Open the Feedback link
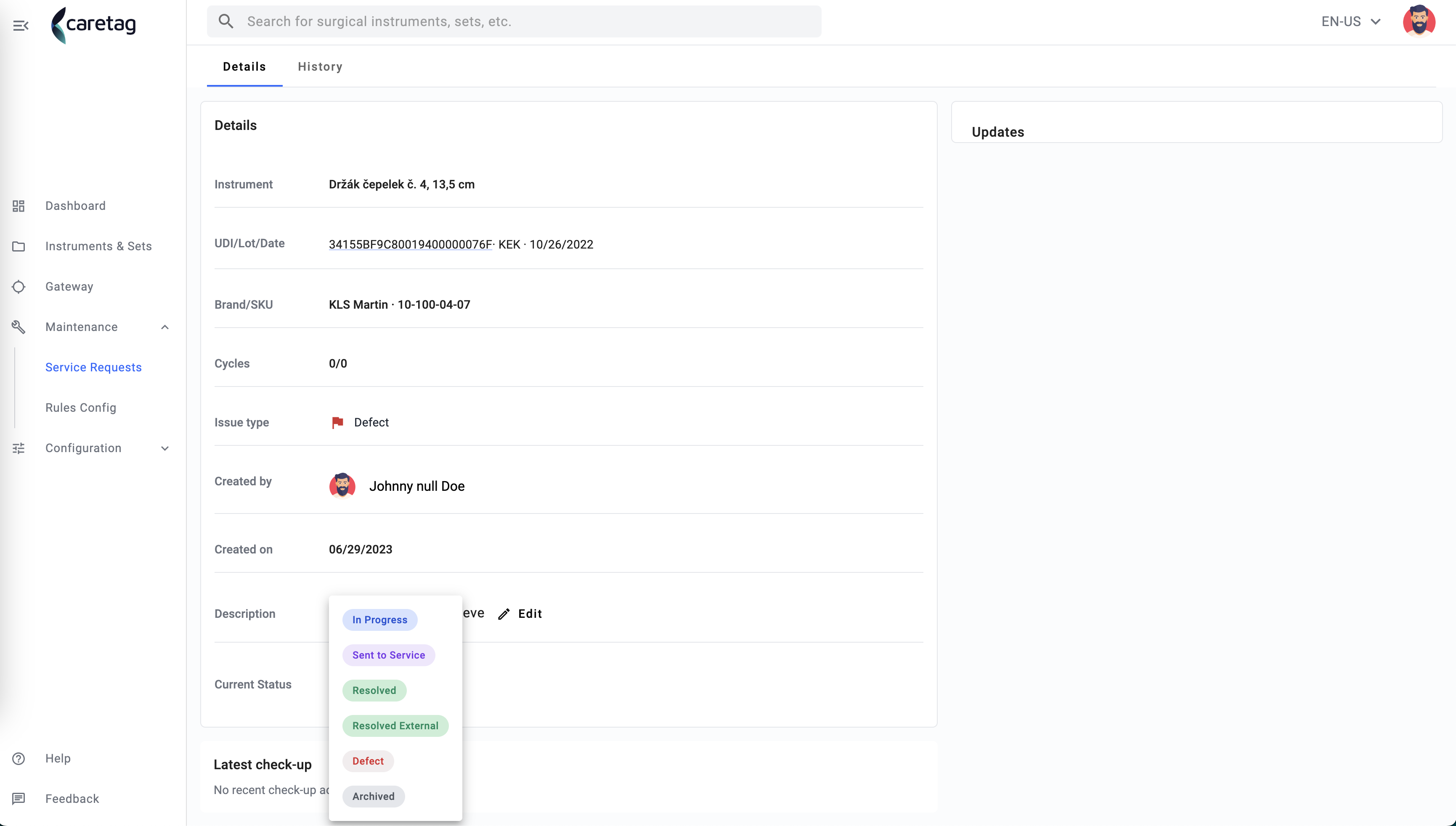This screenshot has width=1456, height=826. pyautogui.click(x=72, y=799)
